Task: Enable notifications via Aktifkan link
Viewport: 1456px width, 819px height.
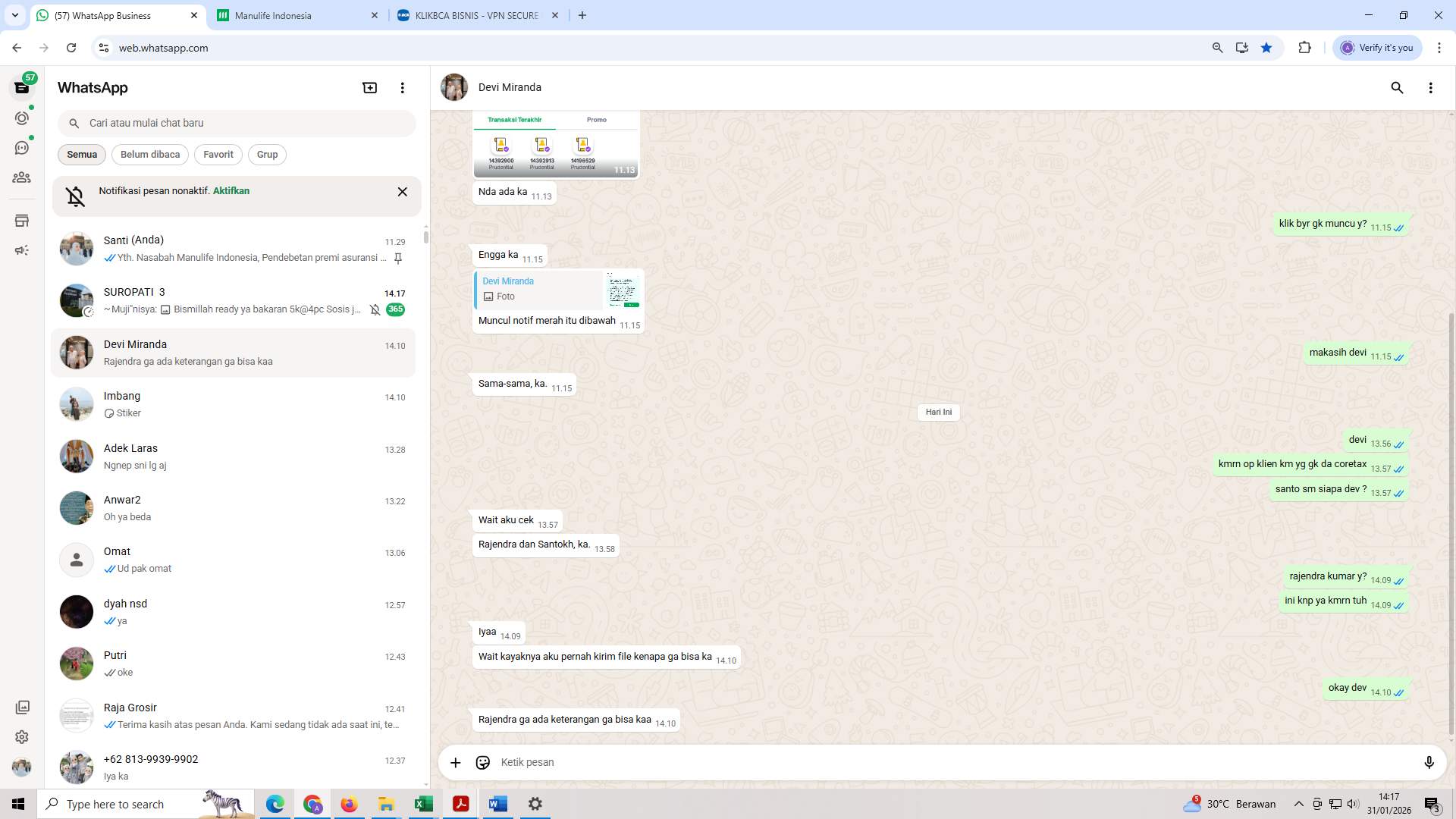Action: (230, 190)
